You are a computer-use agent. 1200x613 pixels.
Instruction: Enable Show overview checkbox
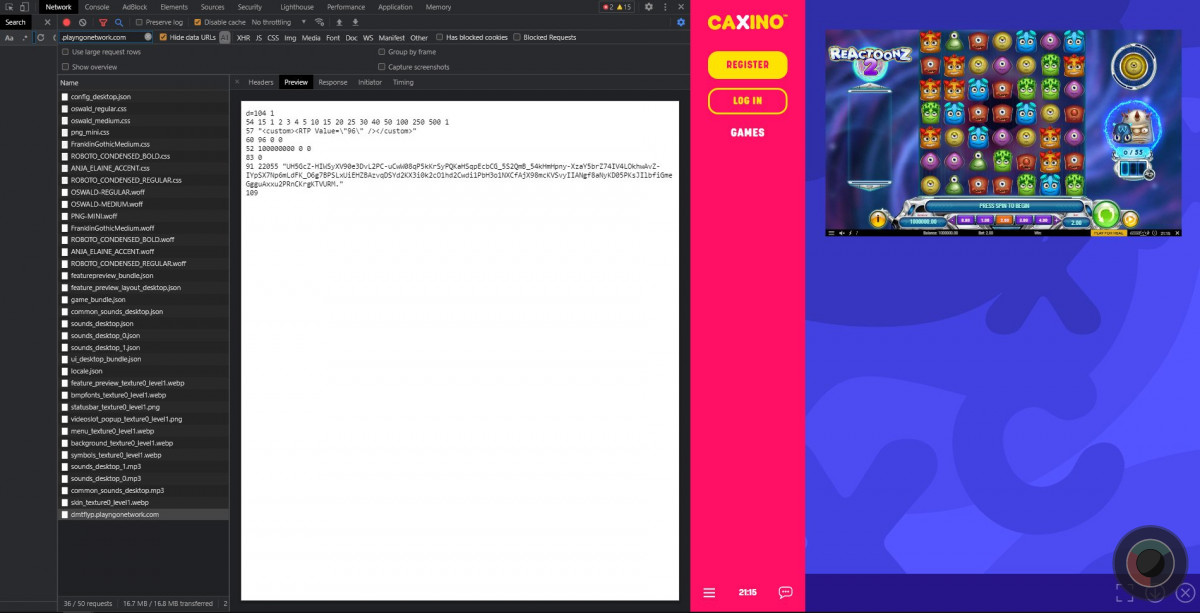tap(66, 67)
